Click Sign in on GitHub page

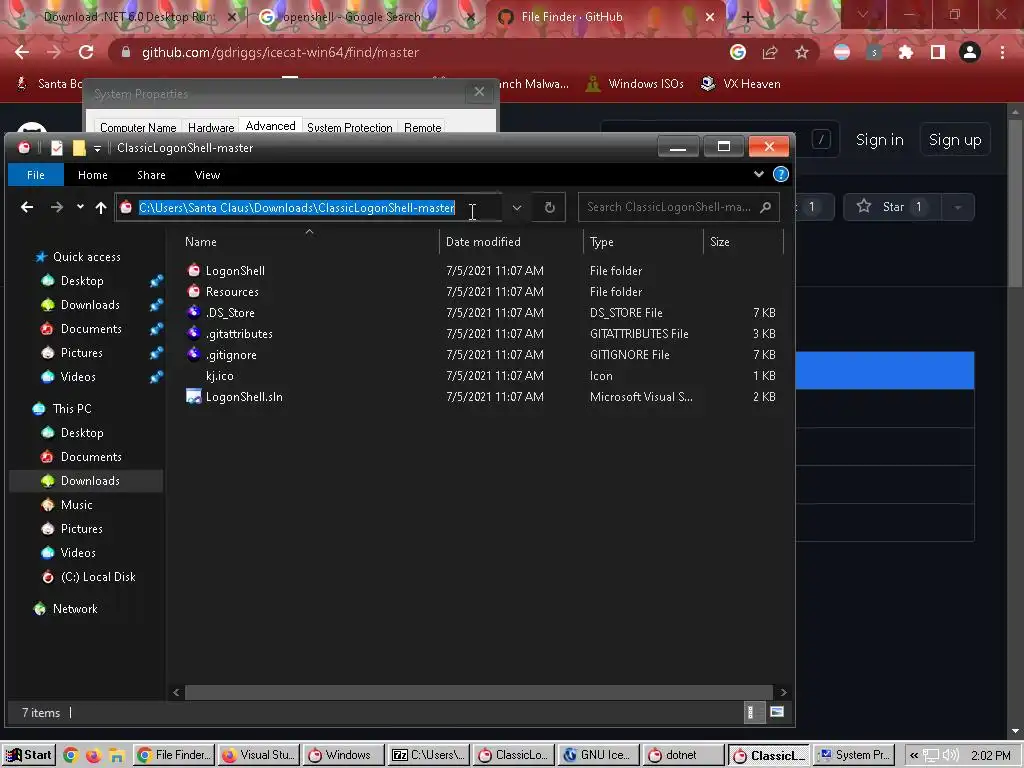tap(880, 140)
